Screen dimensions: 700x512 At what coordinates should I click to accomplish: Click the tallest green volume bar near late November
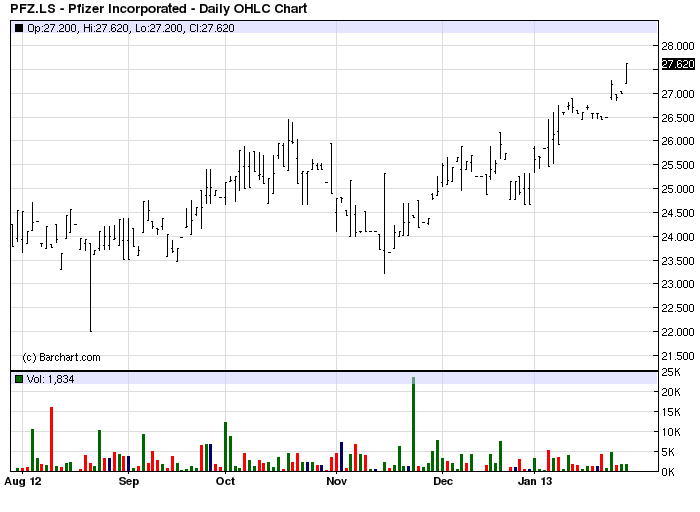tap(413, 424)
